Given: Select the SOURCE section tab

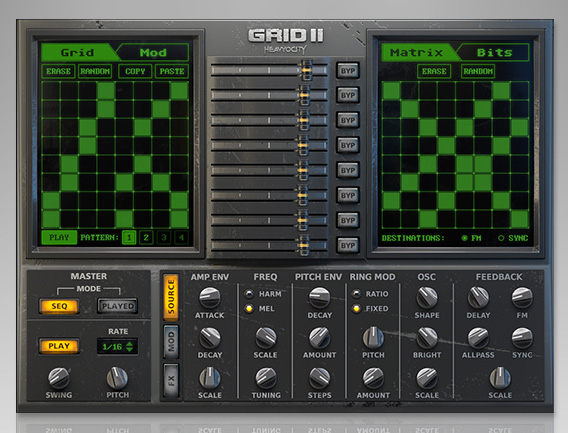Looking at the screenshot, I should (171, 297).
